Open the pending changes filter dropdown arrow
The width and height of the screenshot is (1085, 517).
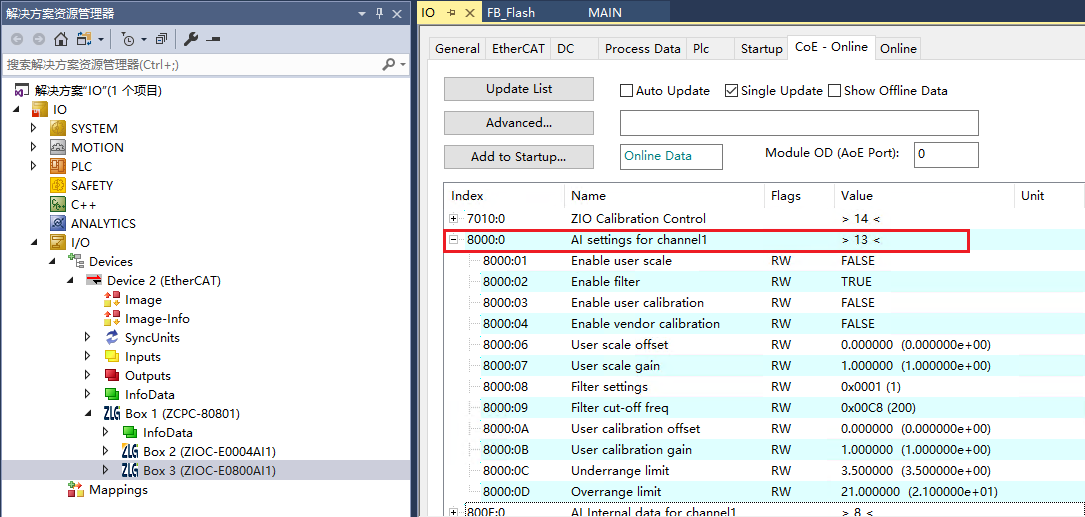(144, 39)
